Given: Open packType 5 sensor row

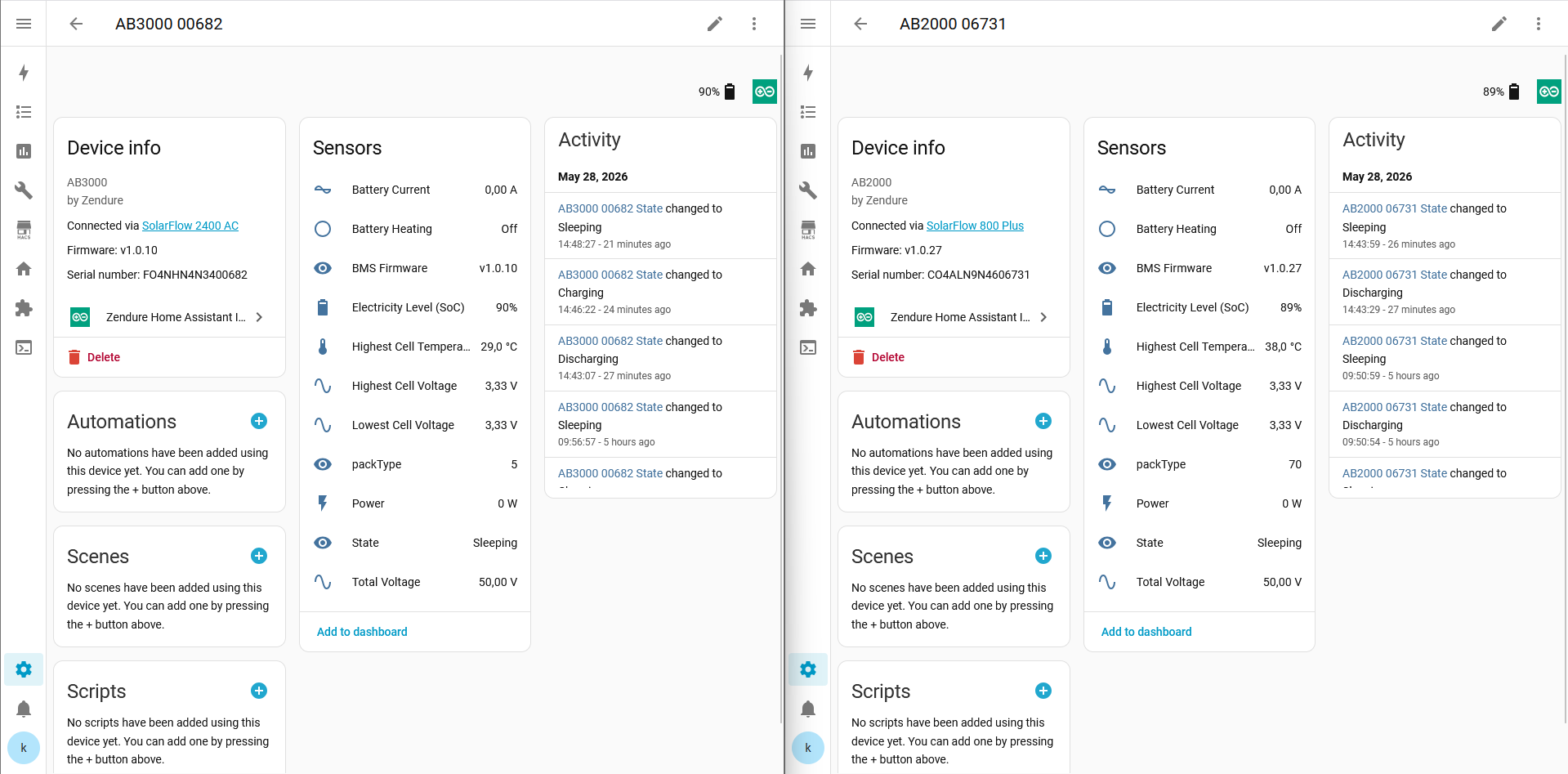Looking at the screenshot, I should coord(415,464).
